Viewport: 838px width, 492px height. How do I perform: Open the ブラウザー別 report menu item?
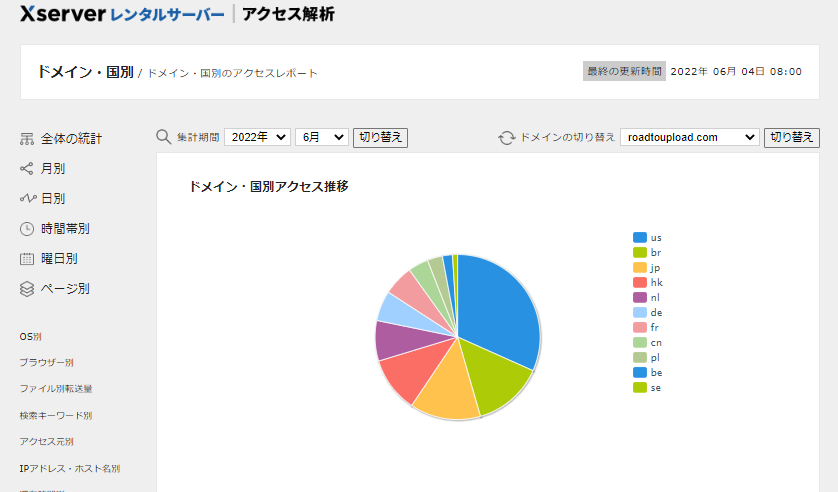[46, 362]
